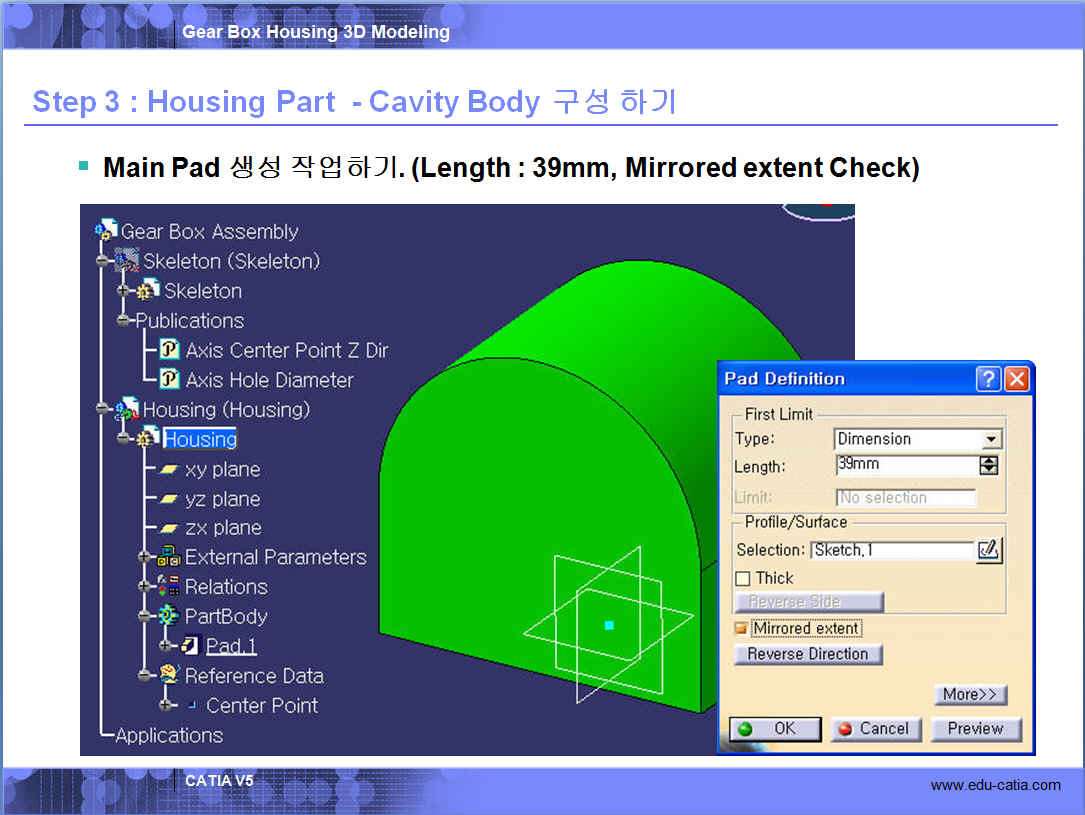Enable the Thick checkbox
The width and height of the screenshot is (1085, 815).
click(x=742, y=578)
